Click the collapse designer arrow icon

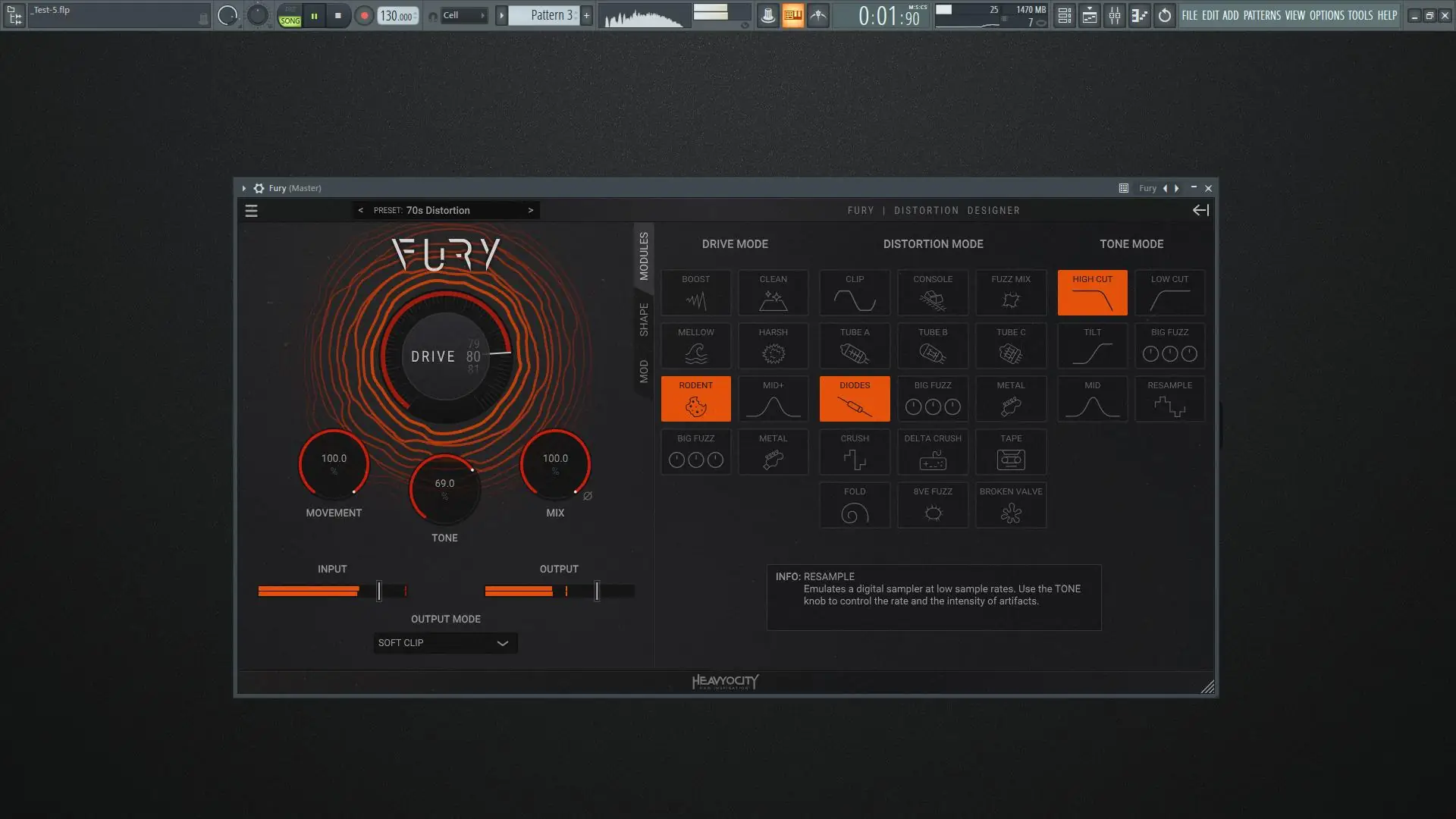coord(1200,210)
